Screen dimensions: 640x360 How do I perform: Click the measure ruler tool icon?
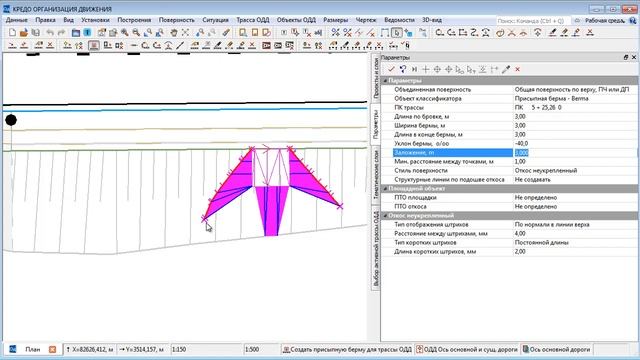click(226, 33)
